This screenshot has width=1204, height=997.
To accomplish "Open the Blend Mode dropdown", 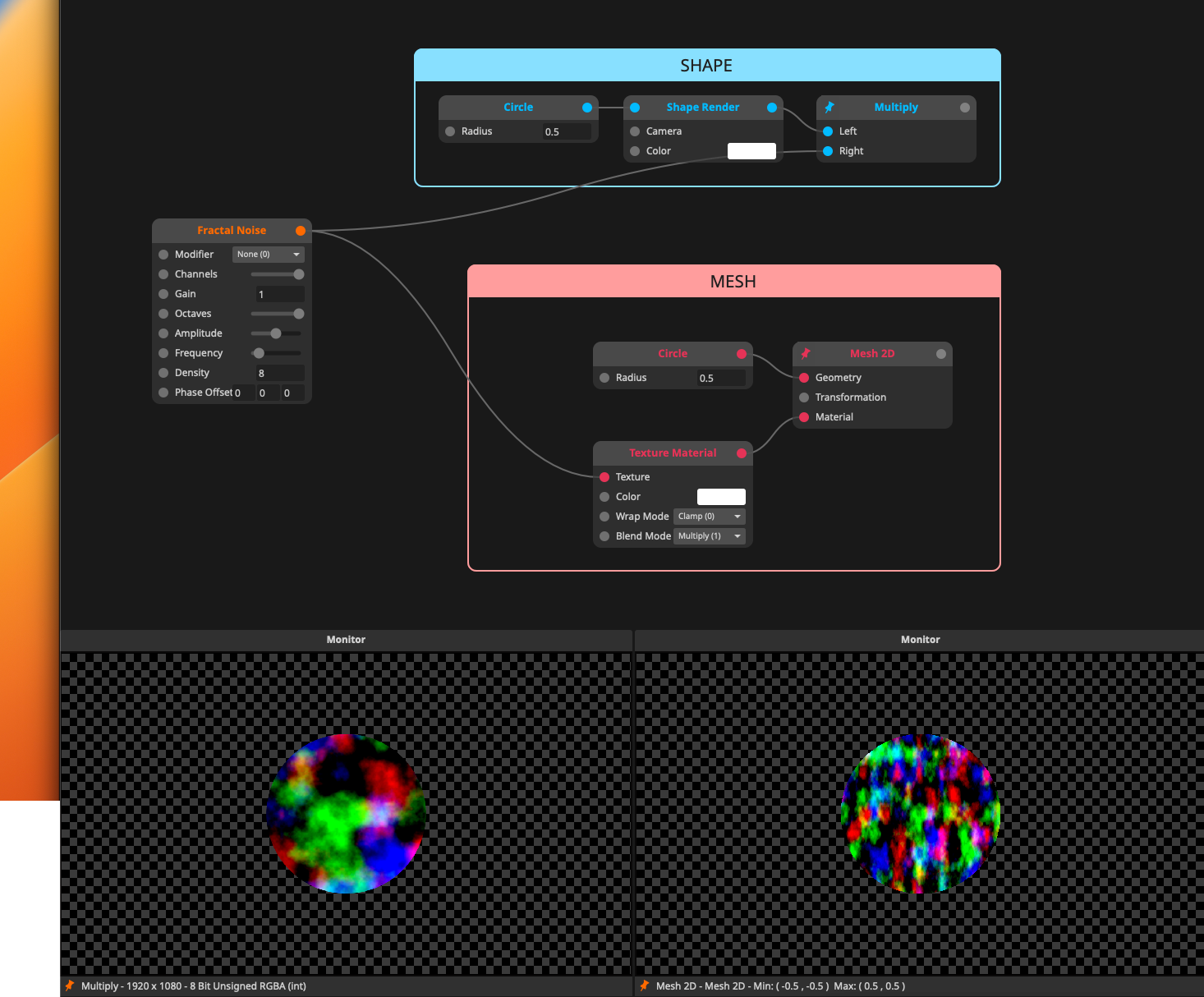I will coord(709,536).
